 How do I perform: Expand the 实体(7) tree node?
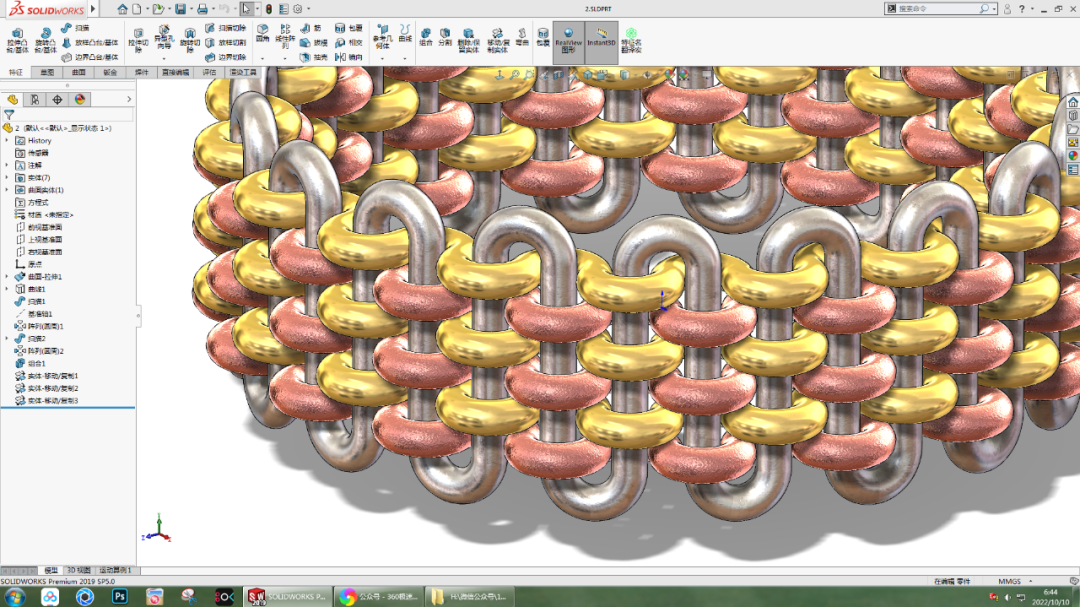click(6, 178)
